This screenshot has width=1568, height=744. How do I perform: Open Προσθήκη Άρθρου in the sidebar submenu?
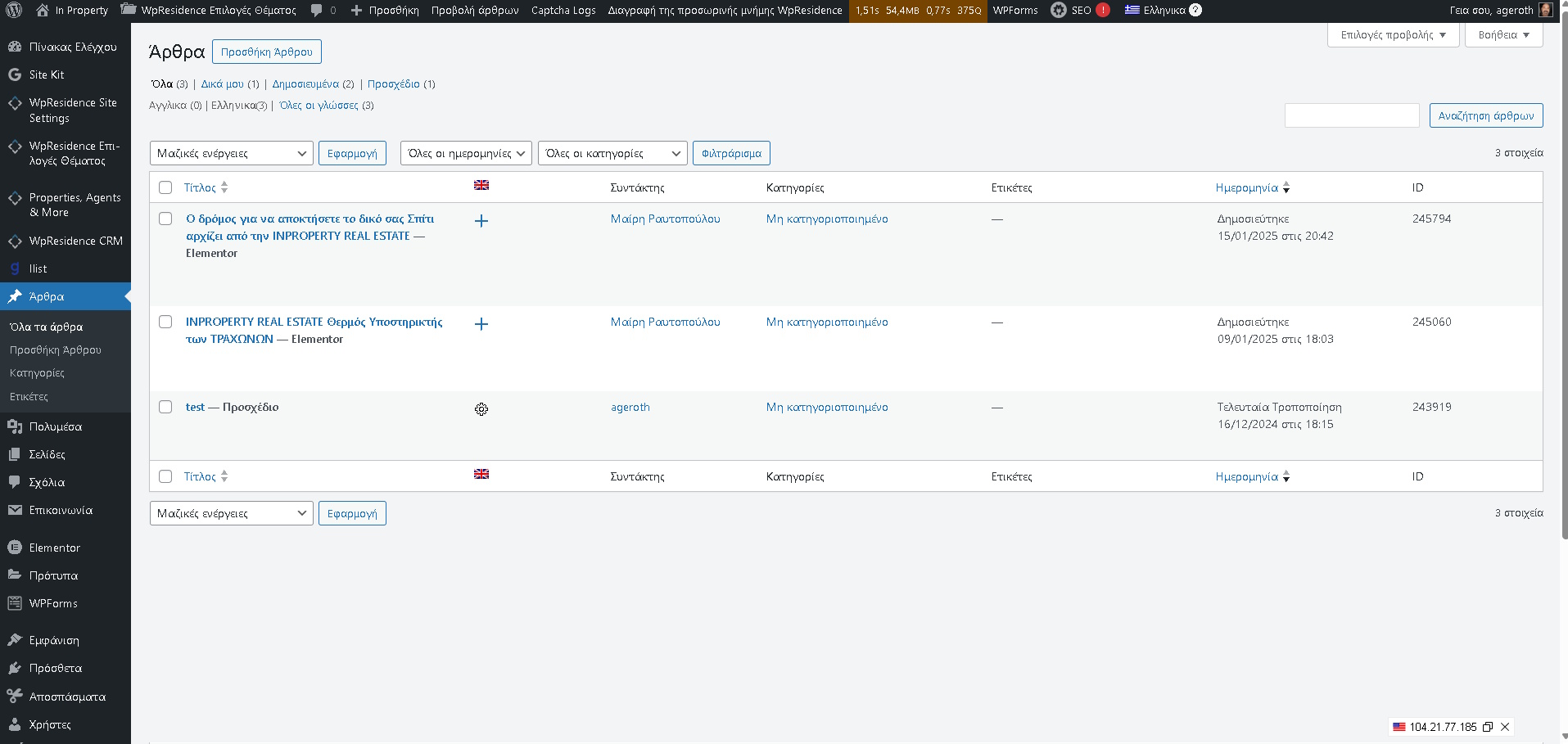tap(56, 349)
